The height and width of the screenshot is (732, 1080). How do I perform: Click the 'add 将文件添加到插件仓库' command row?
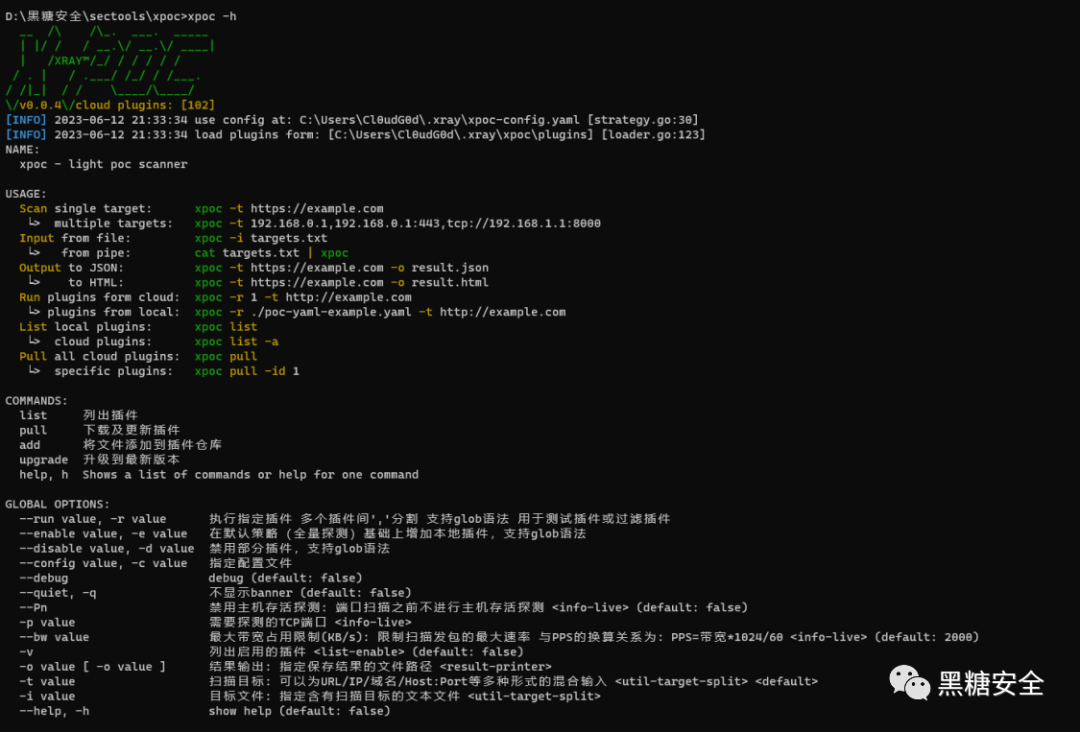[121, 445]
